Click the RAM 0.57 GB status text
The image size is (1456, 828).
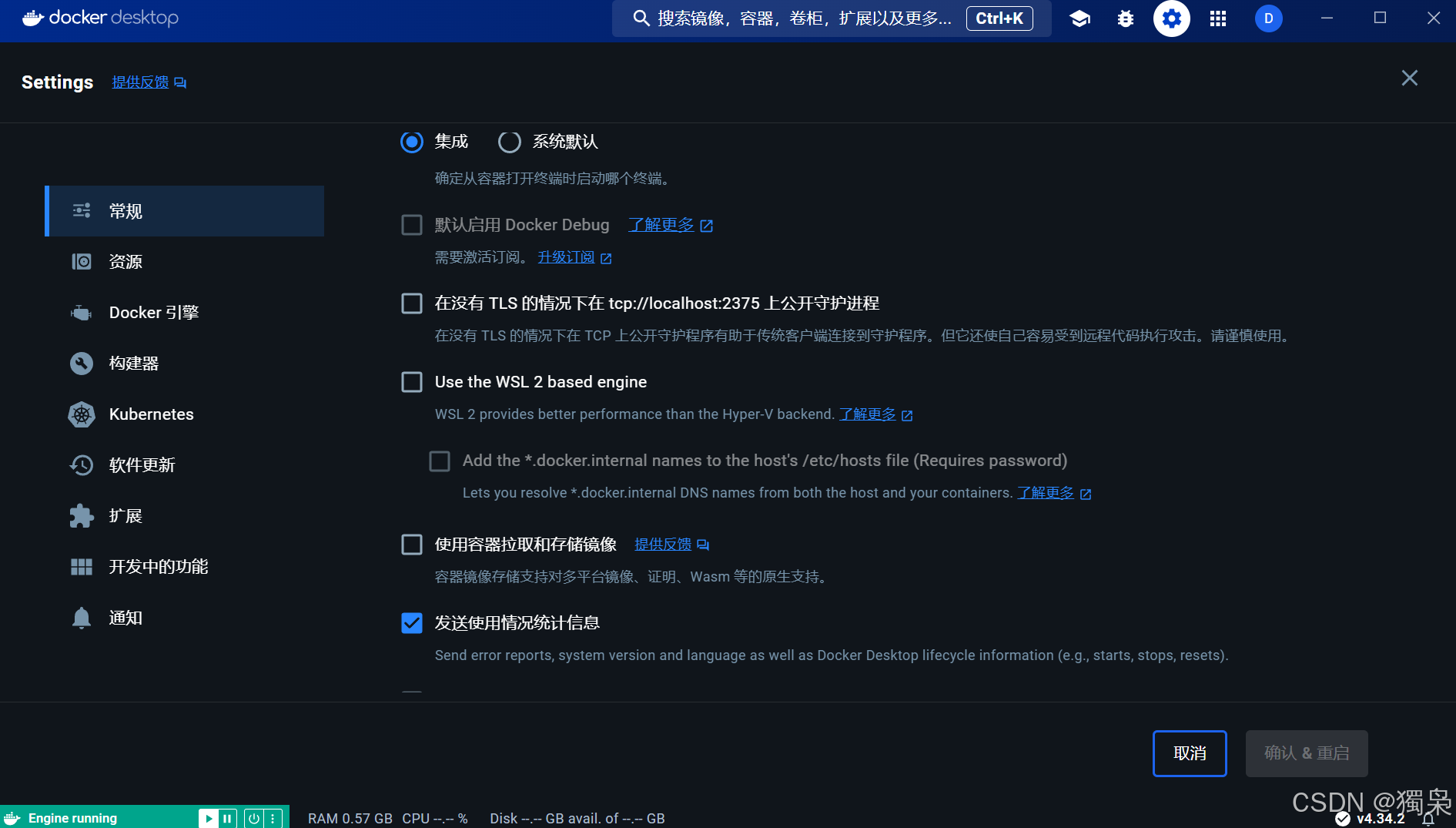tap(350, 819)
